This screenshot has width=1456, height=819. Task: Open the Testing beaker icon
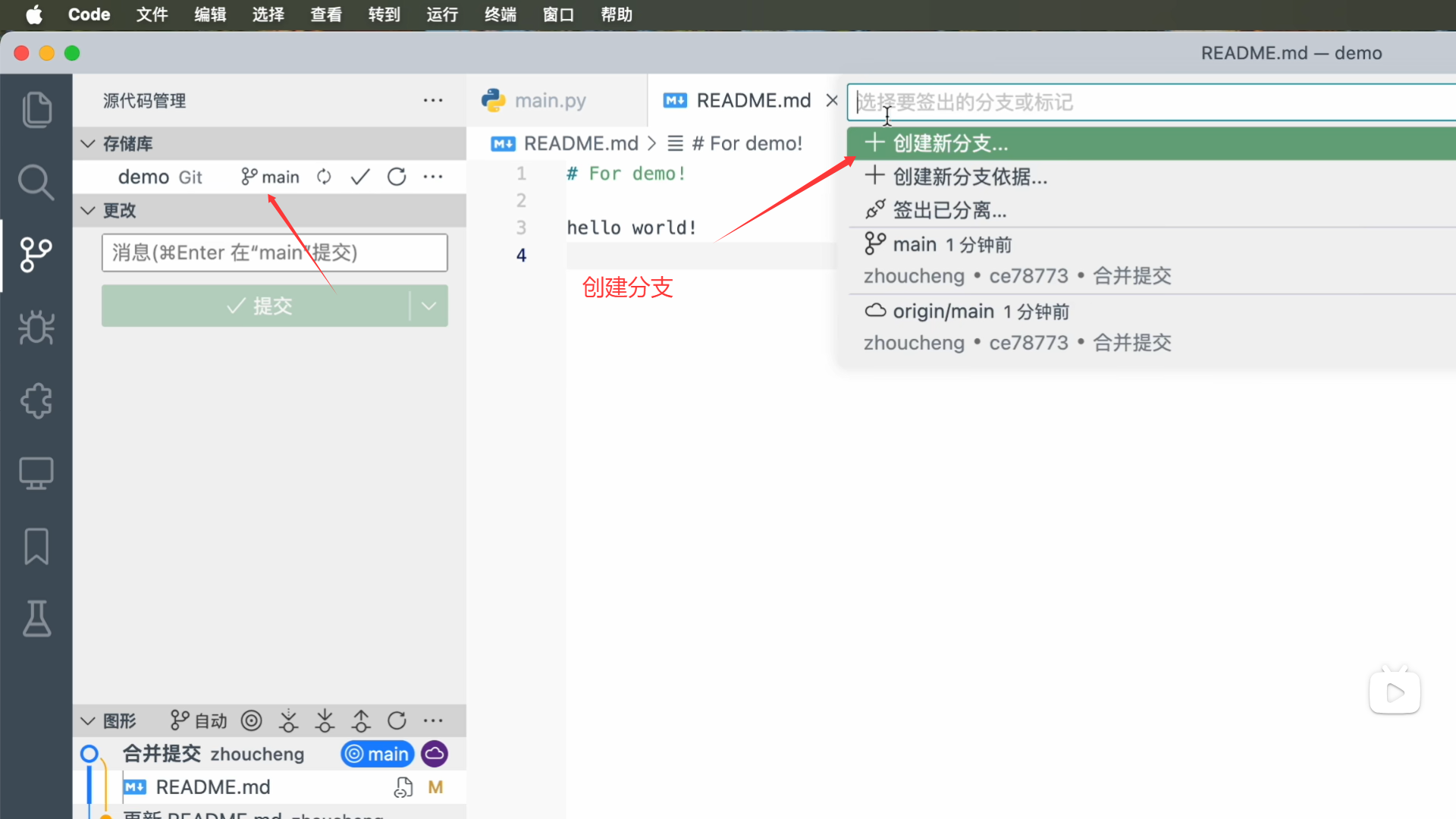[36, 619]
